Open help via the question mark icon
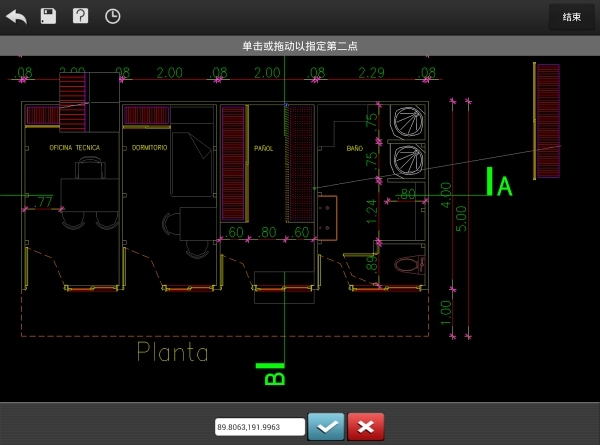The height and width of the screenshot is (445, 600). click(81, 16)
